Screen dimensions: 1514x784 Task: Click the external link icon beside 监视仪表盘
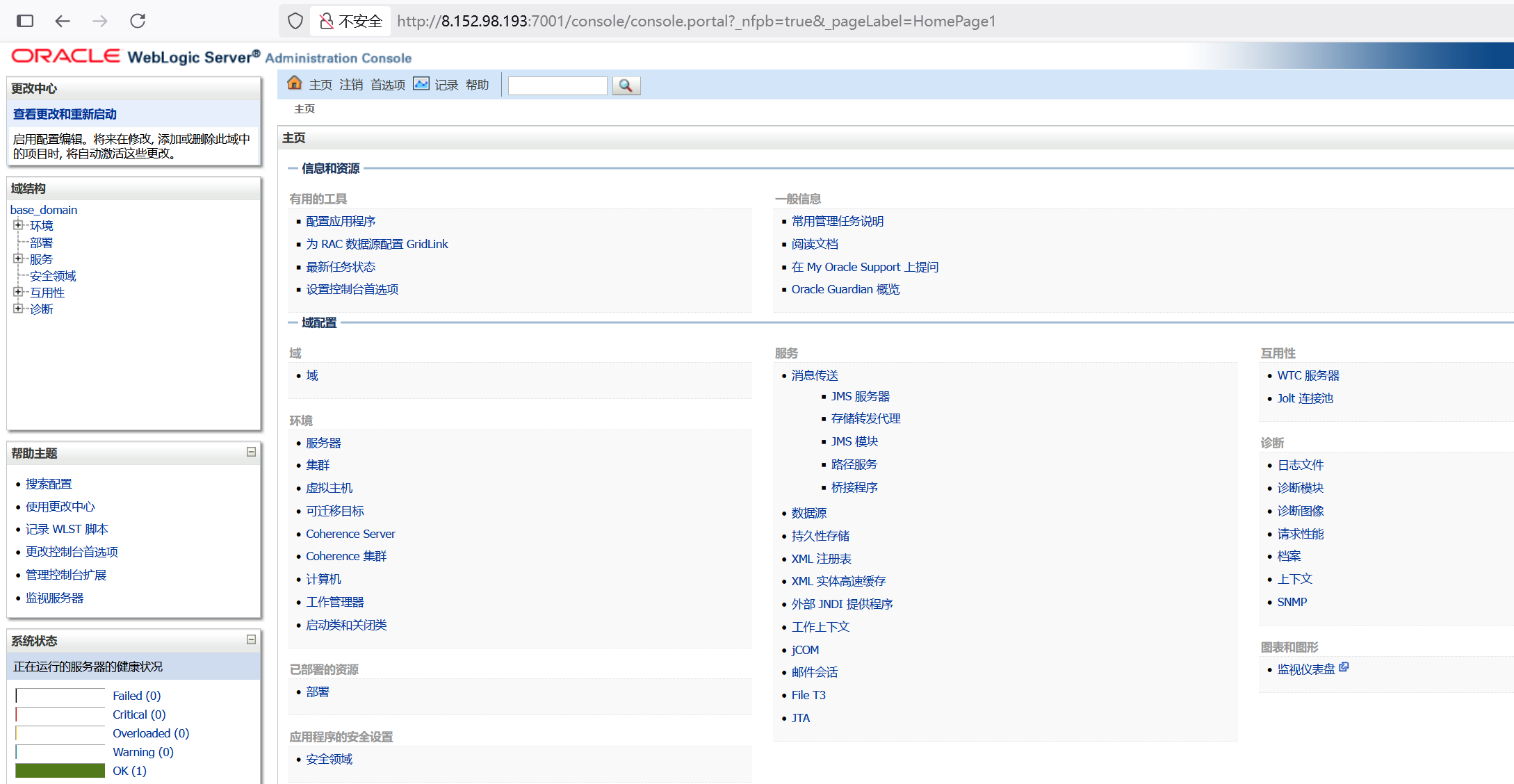click(1344, 667)
